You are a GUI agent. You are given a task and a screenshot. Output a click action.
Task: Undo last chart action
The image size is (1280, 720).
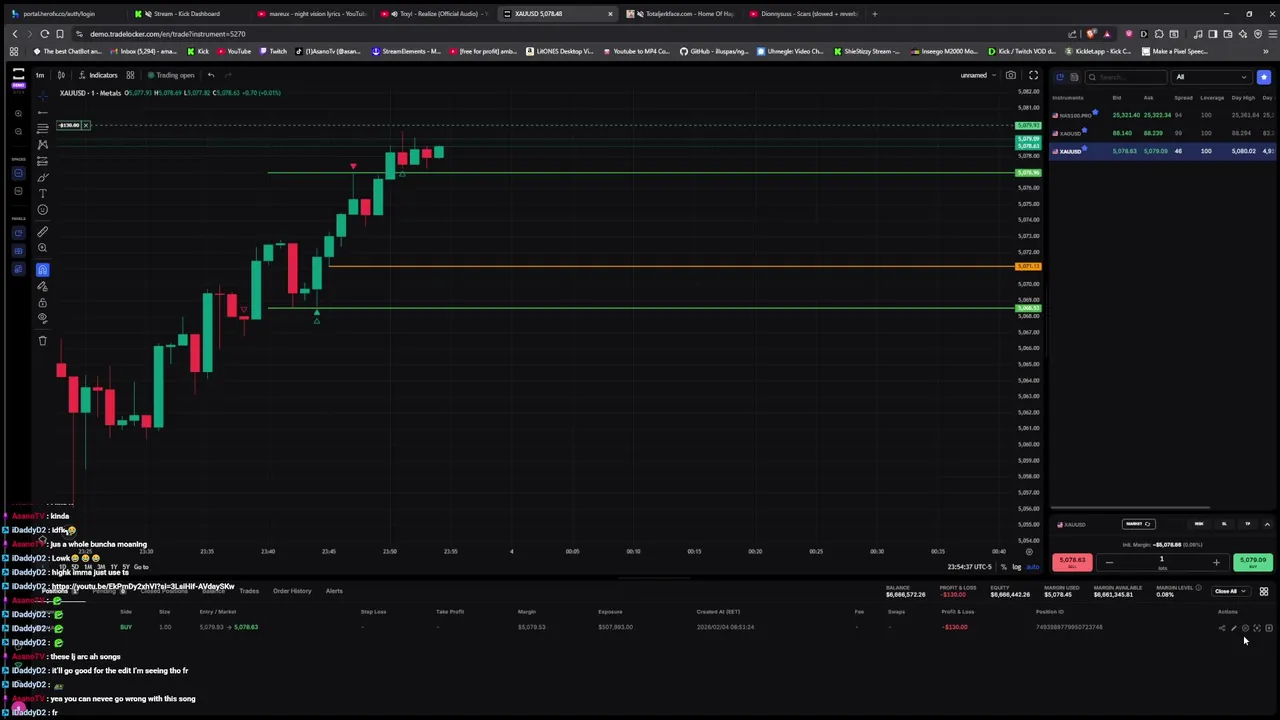point(211,75)
